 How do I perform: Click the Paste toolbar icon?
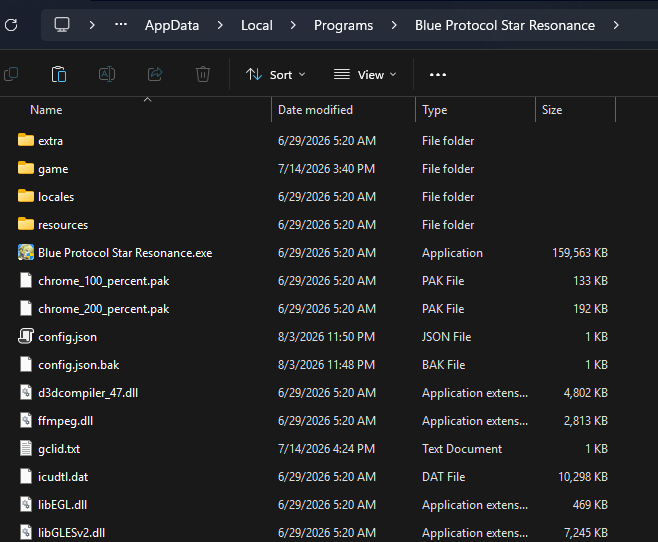tap(59, 74)
